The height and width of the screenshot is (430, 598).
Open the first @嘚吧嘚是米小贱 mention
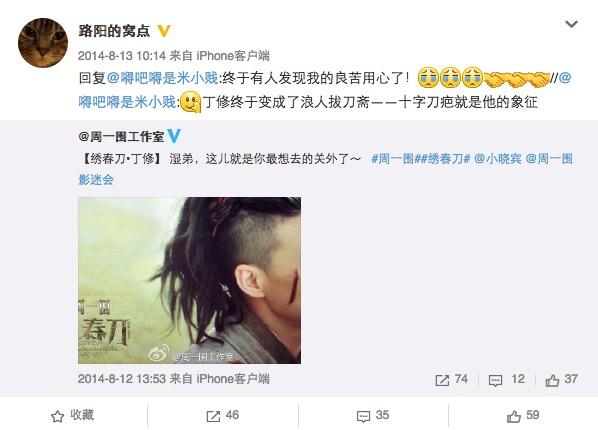[x=162, y=78]
